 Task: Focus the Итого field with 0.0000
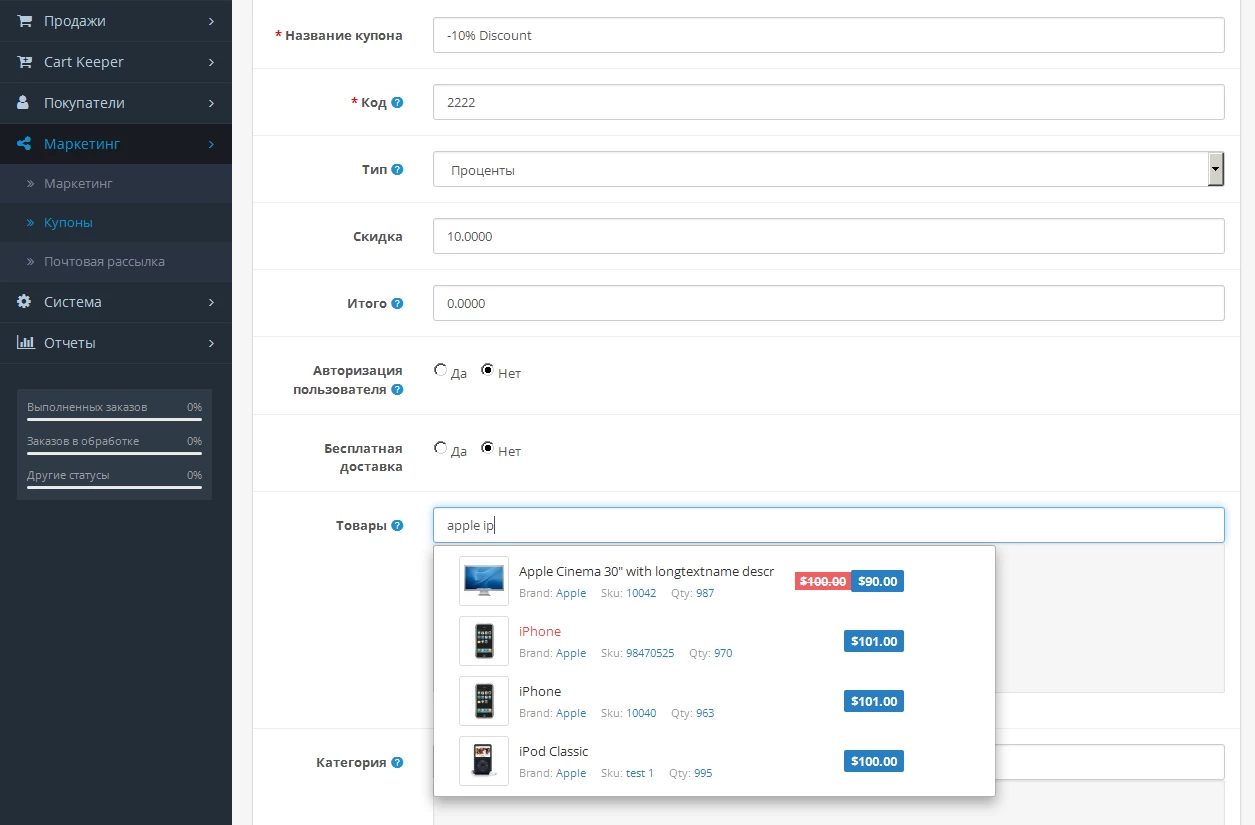click(829, 303)
